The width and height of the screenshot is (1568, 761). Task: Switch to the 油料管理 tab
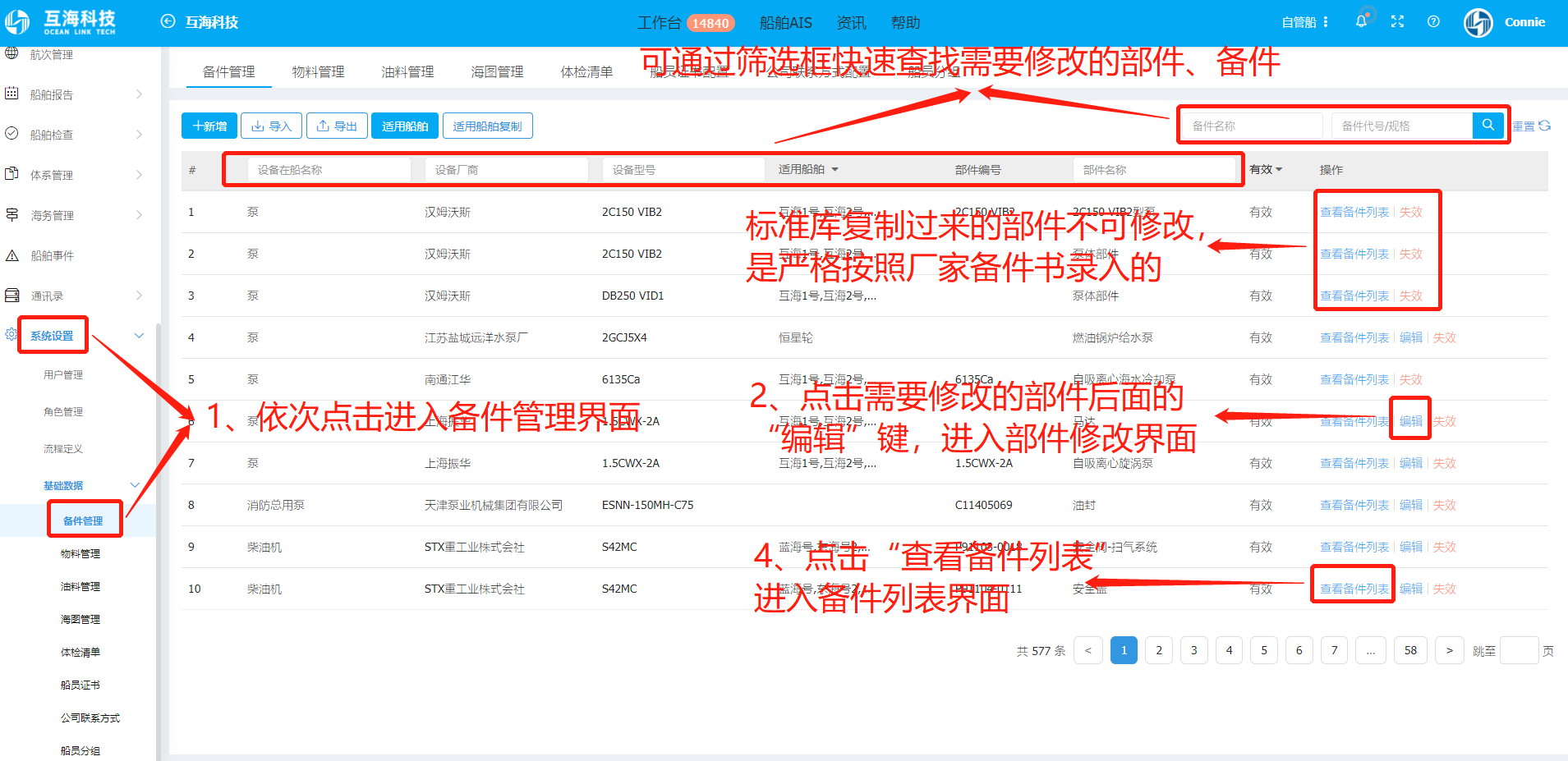point(407,72)
